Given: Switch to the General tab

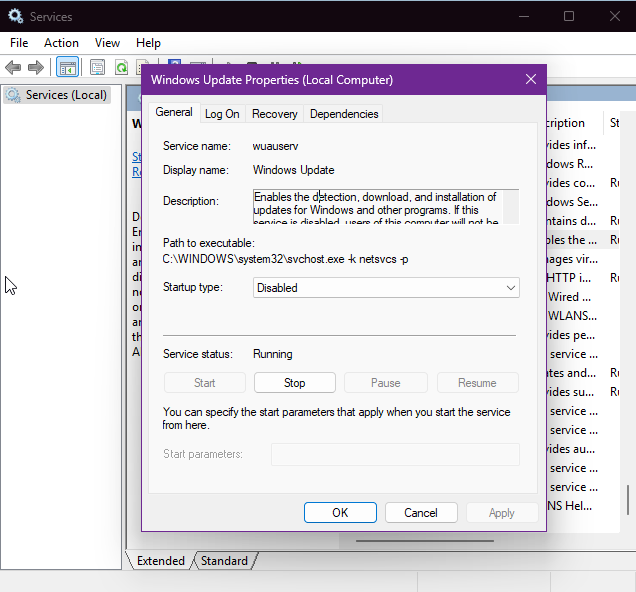Looking at the screenshot, I should 174,112.
